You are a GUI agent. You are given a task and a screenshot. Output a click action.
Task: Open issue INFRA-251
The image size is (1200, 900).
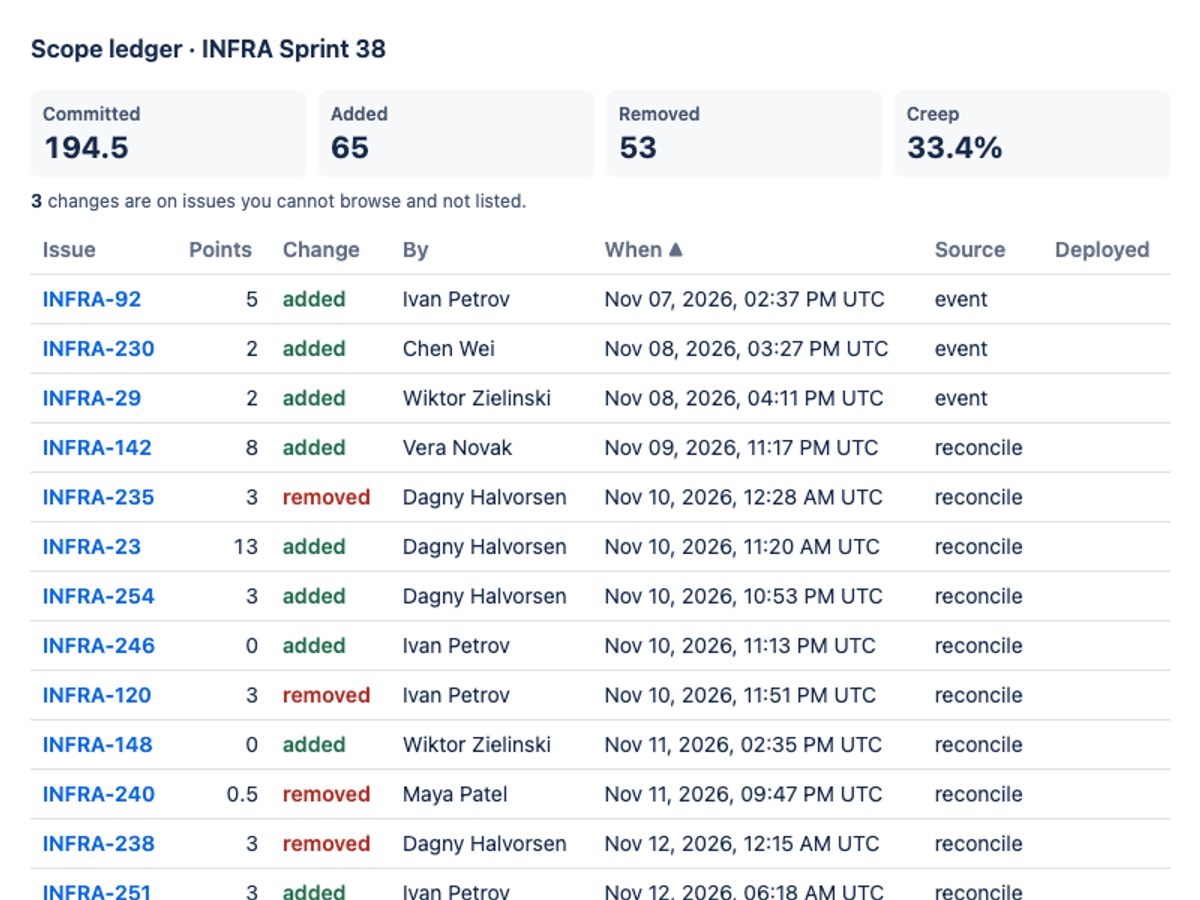tap(97, 891)
